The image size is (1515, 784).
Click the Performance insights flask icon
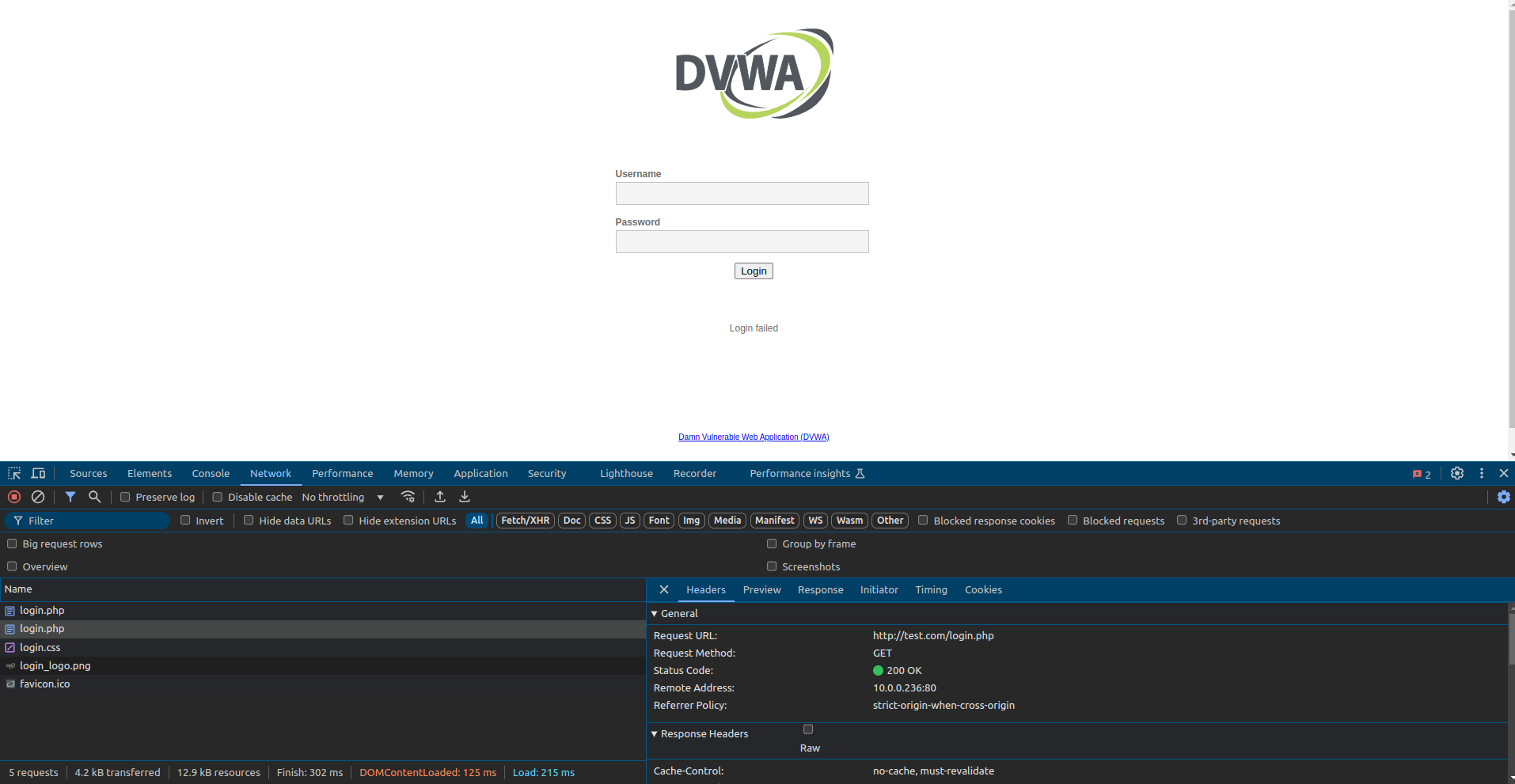(860, 473)
